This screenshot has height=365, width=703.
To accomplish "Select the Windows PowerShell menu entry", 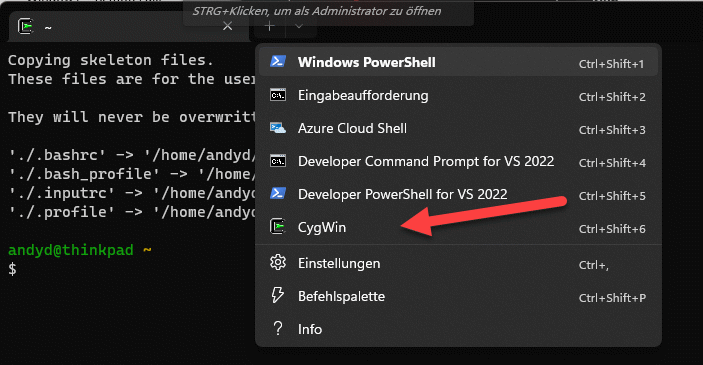I will (458, 62).
